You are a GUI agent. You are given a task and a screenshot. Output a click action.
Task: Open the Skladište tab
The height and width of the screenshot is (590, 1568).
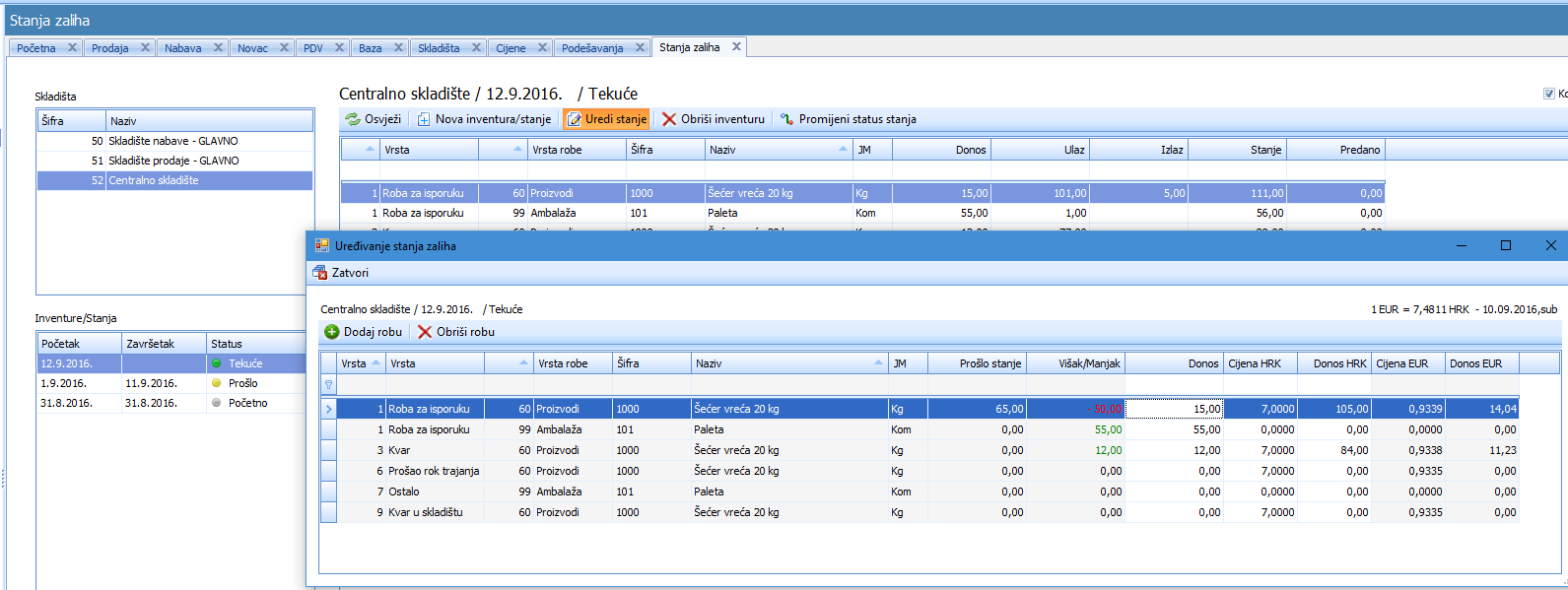(x=439, y=47)
